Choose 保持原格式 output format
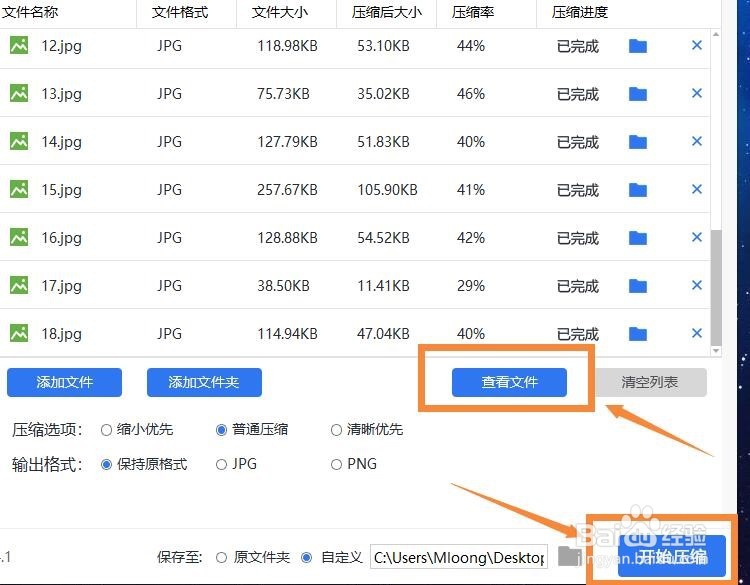The image size is (750, 585). point(144,464)
